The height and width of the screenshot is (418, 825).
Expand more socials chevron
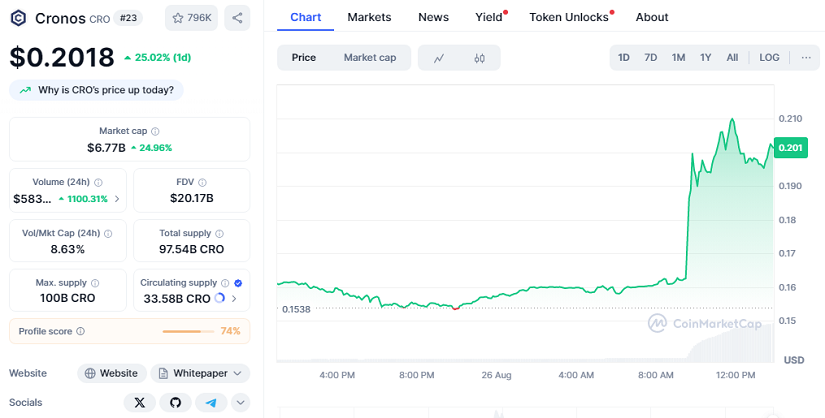pos(240,403)
